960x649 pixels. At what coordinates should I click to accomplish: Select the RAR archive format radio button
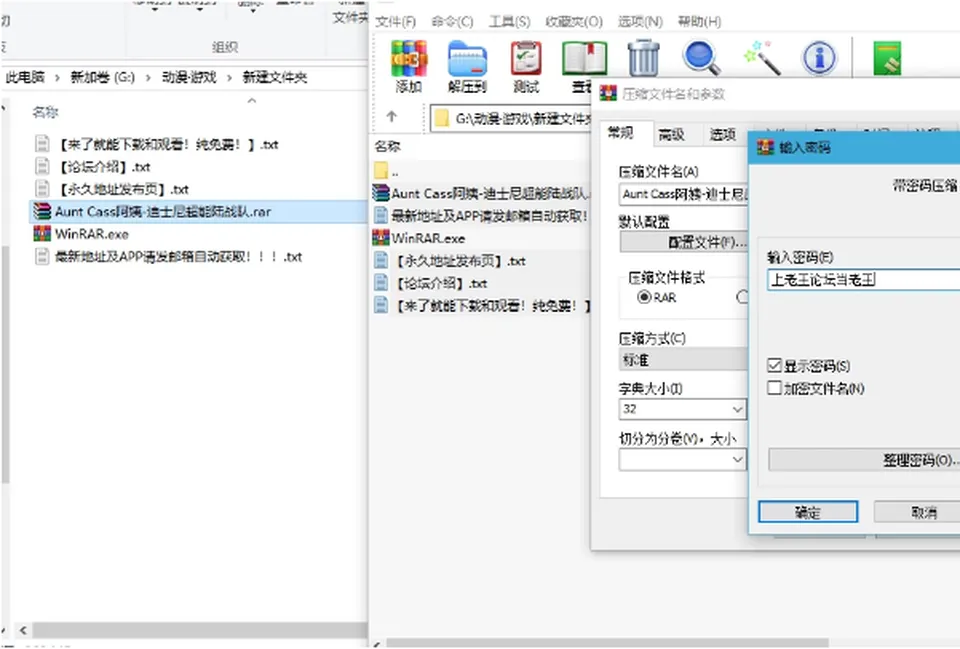click(x=644, y=297)
